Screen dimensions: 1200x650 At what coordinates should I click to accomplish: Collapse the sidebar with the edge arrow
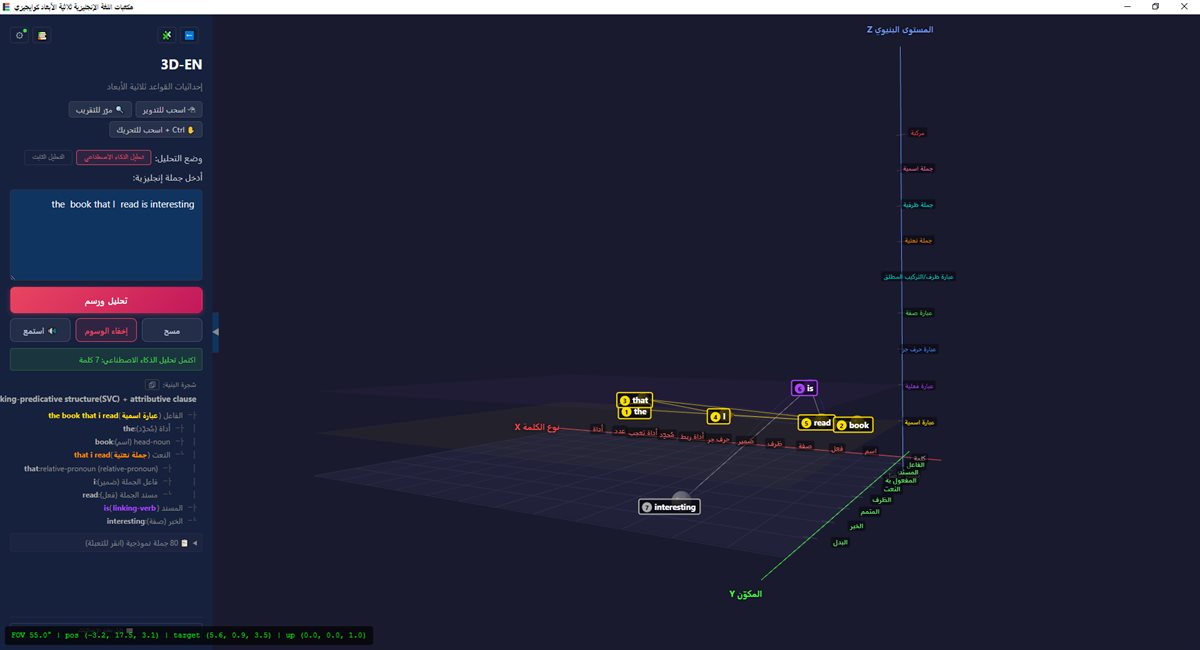(215, 331)
